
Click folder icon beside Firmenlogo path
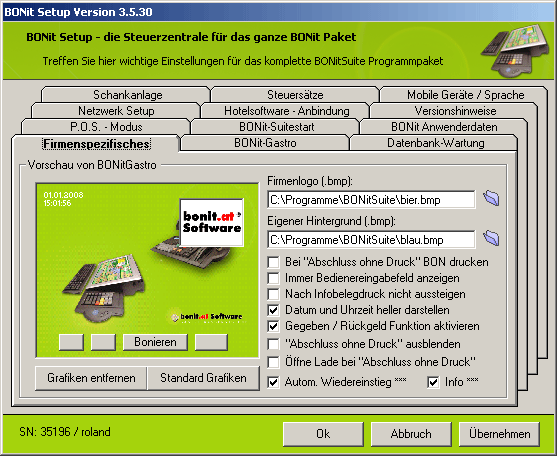pyautogui.click(x=491, y=199)
